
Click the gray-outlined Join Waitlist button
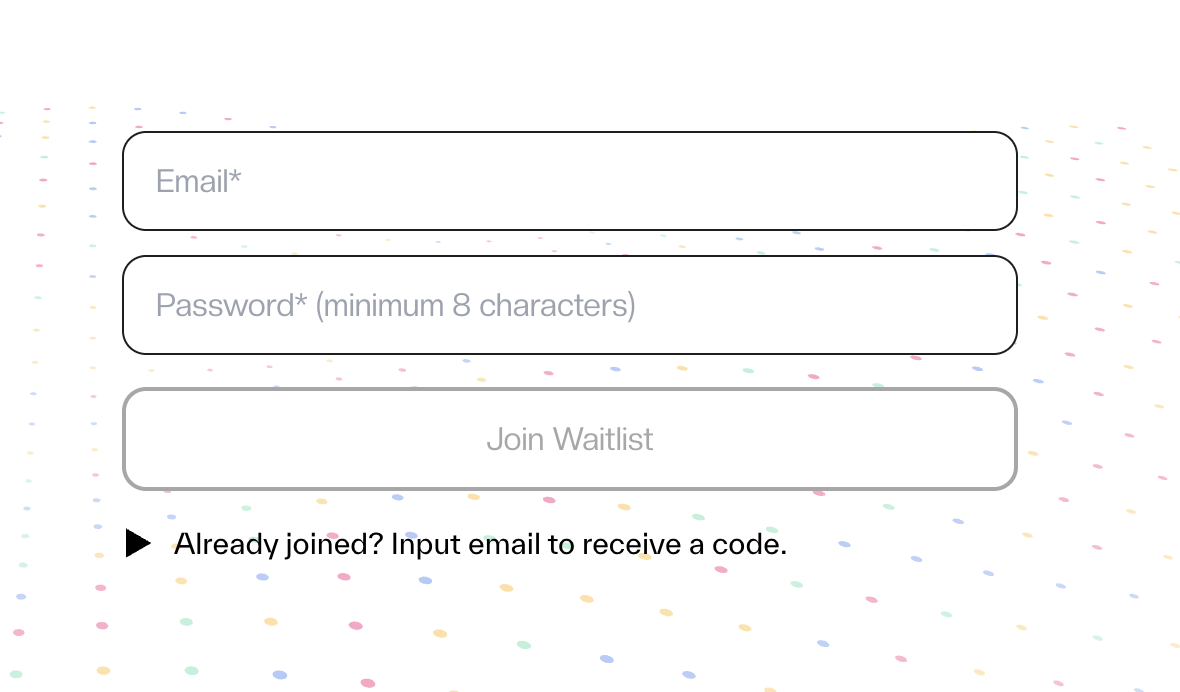coord(570,439)
